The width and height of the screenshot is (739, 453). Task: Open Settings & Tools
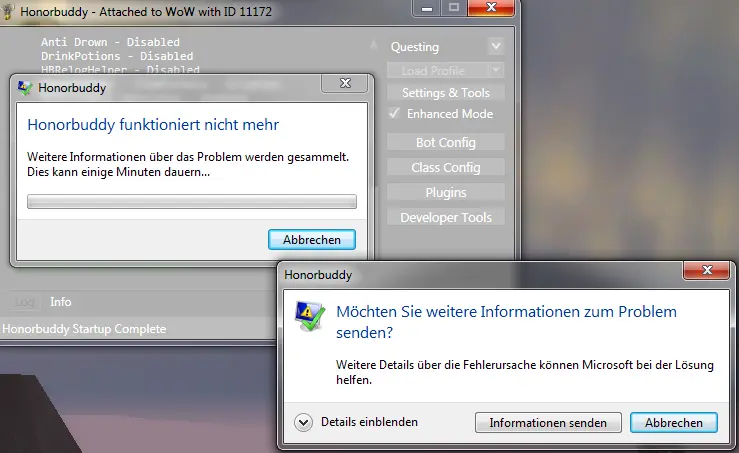point(446,93)
